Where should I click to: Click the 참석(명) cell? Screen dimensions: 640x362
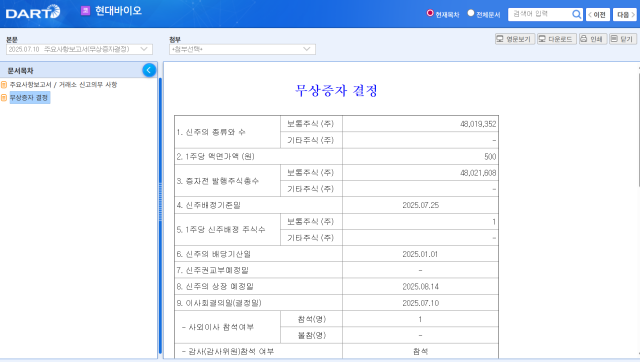(311, 319)
